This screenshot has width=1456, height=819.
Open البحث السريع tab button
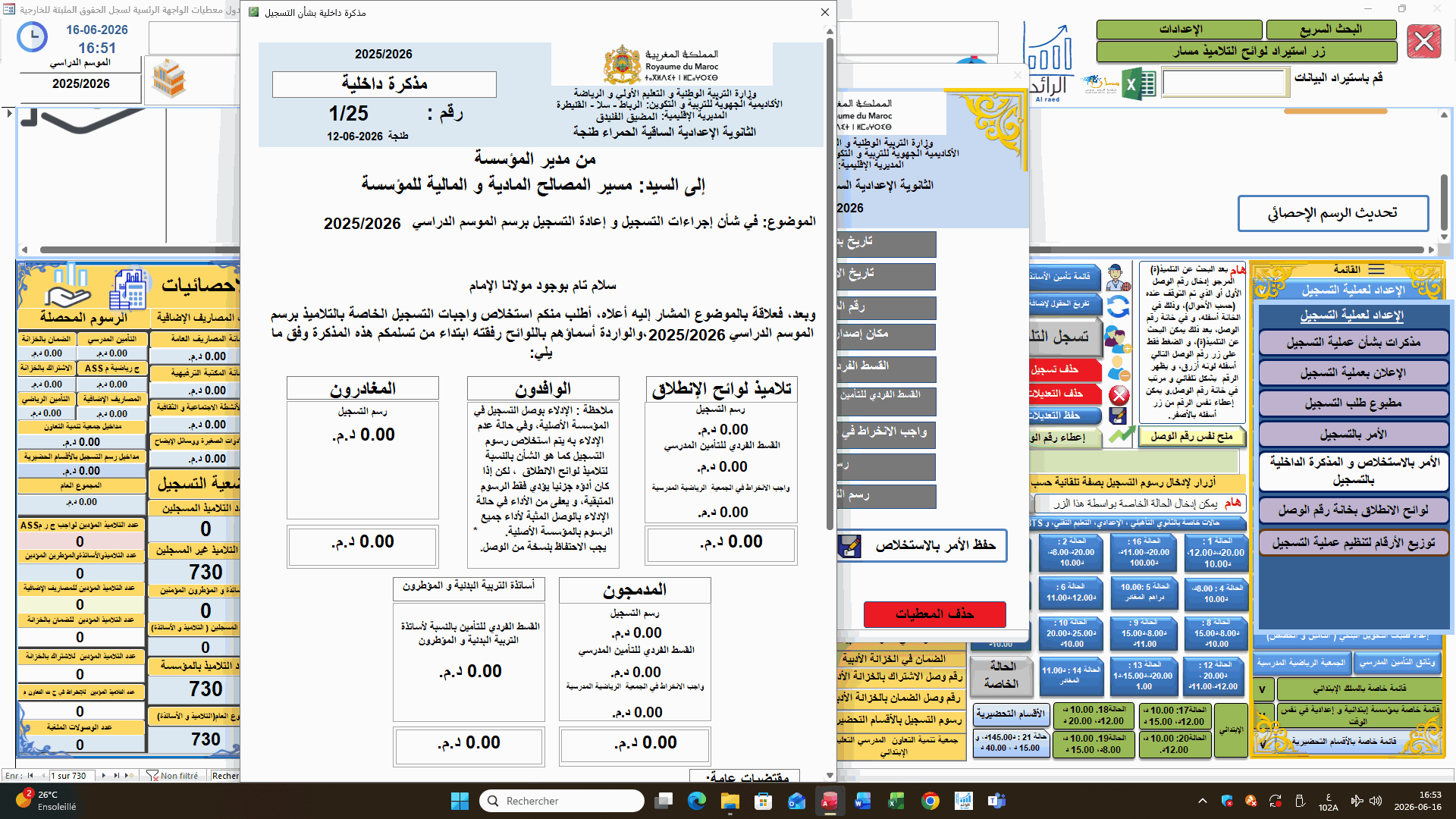(1331, 30)
